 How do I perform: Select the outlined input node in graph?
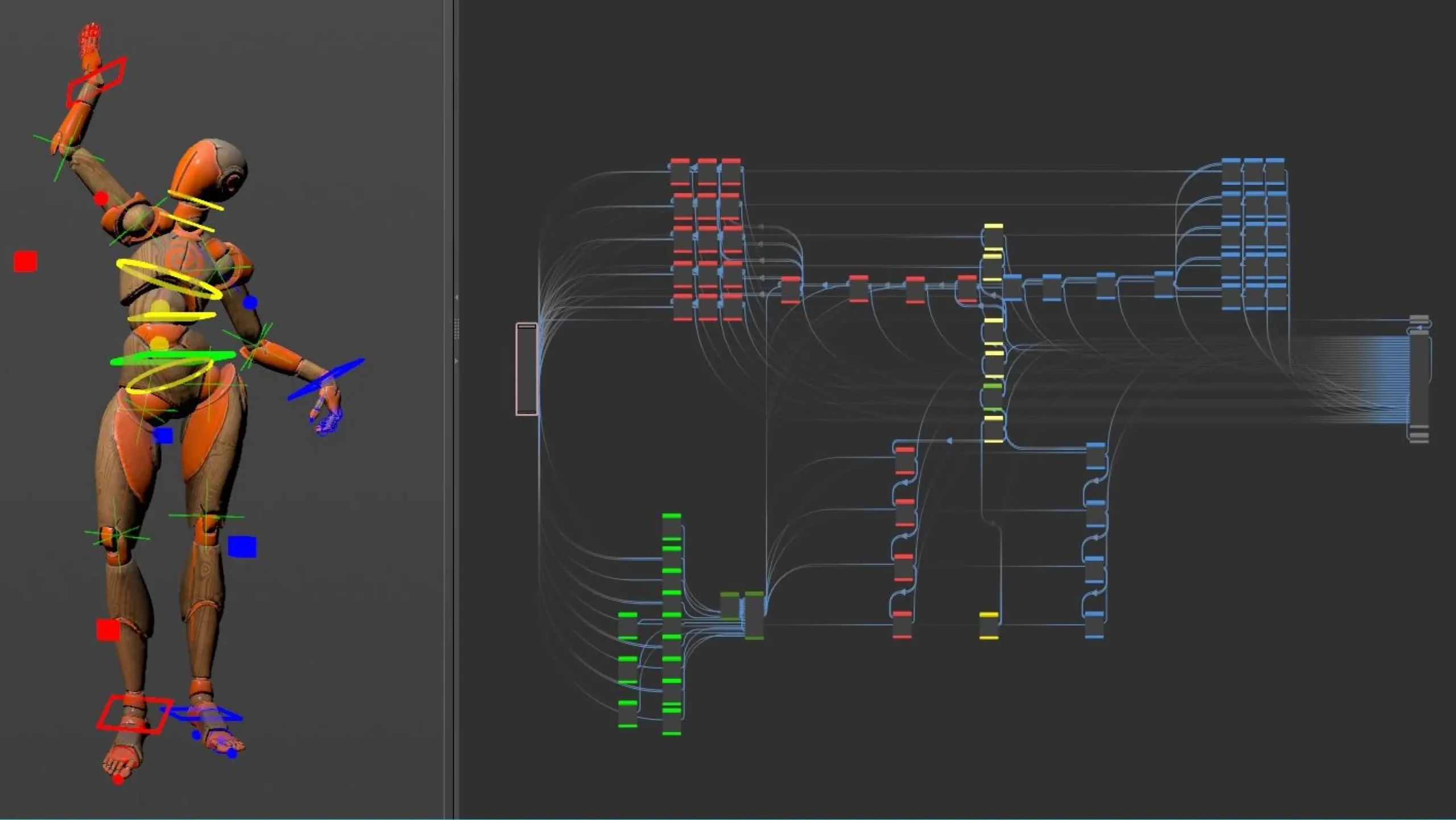pyautogui.click(x=526, y=369)
